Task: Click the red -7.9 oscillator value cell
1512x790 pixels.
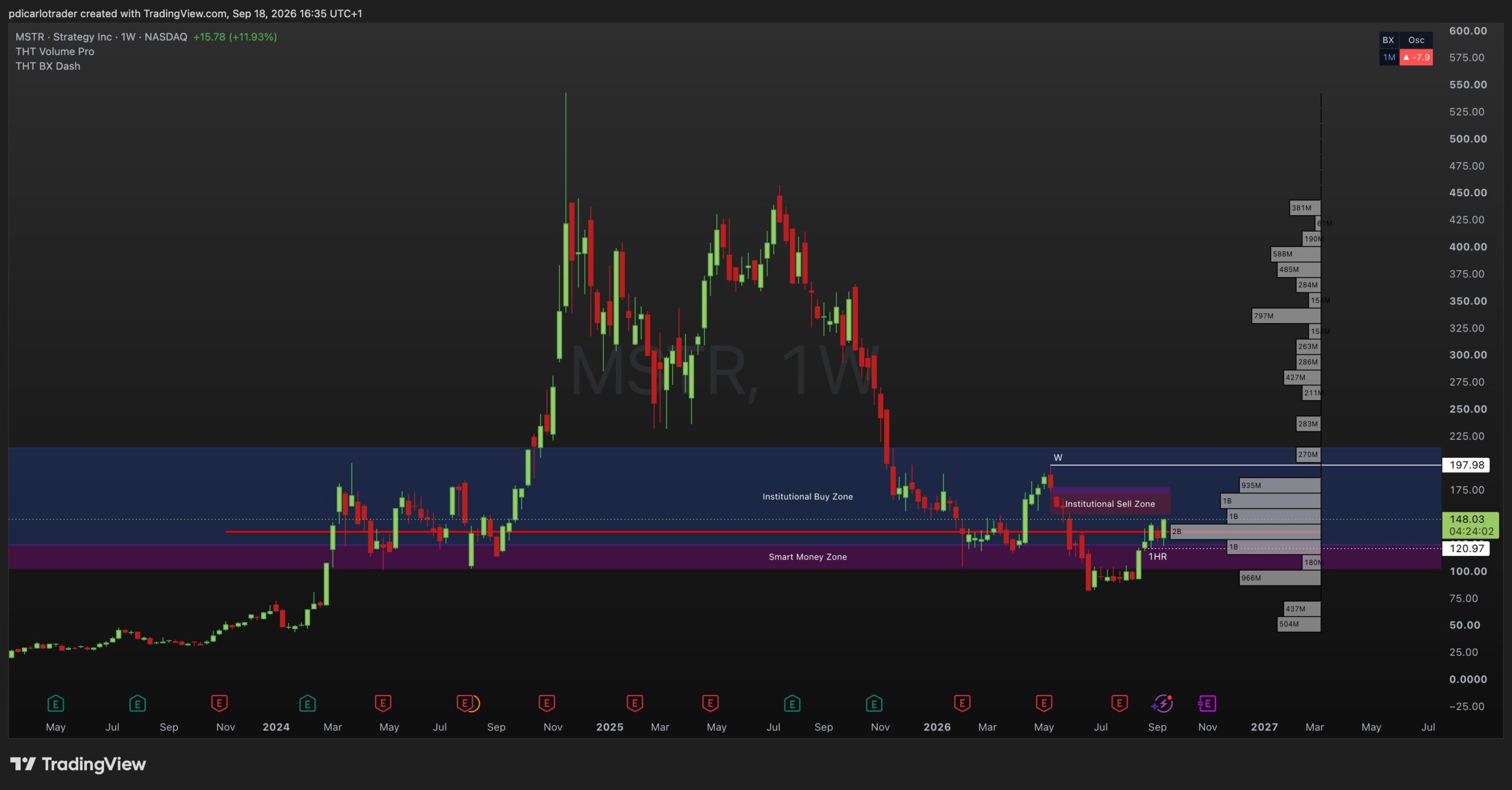Action: click(1416, 57)
